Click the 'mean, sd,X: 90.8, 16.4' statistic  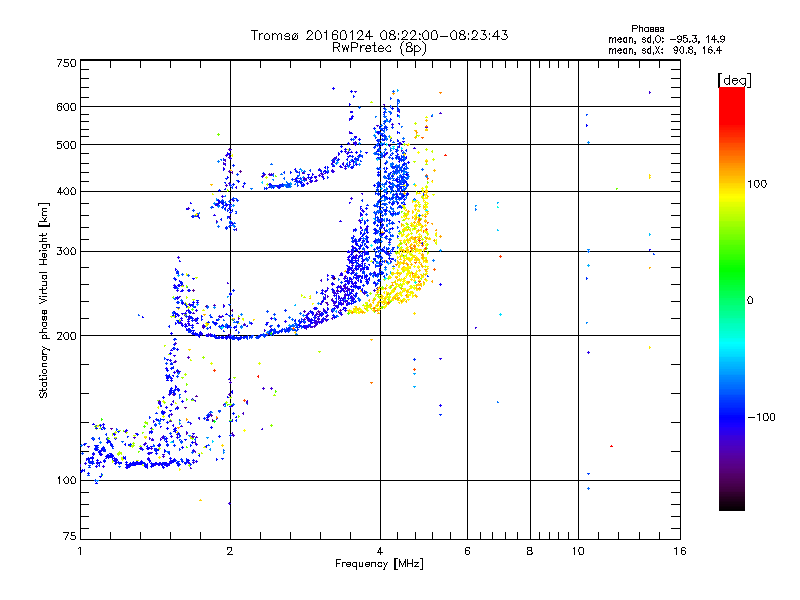pyautogui.click(x=665, y=50)
